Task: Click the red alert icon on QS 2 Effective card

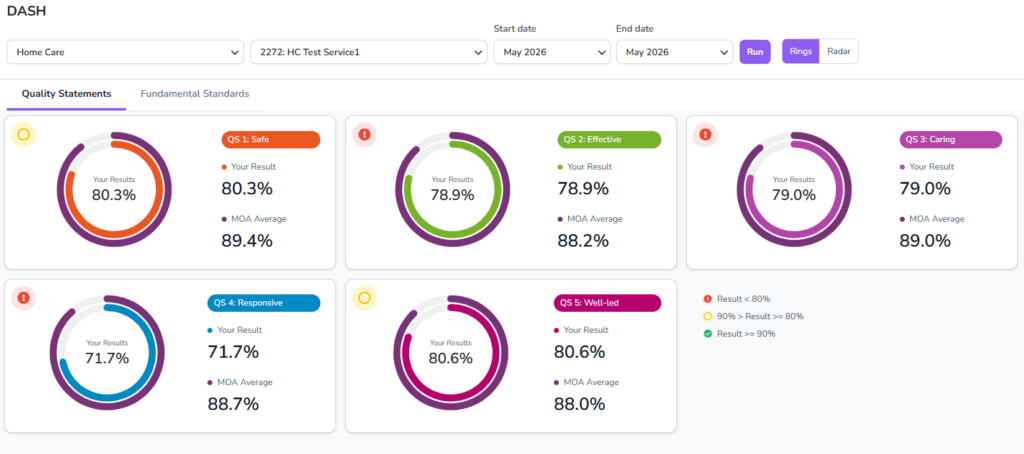Action: pos(364,135)
